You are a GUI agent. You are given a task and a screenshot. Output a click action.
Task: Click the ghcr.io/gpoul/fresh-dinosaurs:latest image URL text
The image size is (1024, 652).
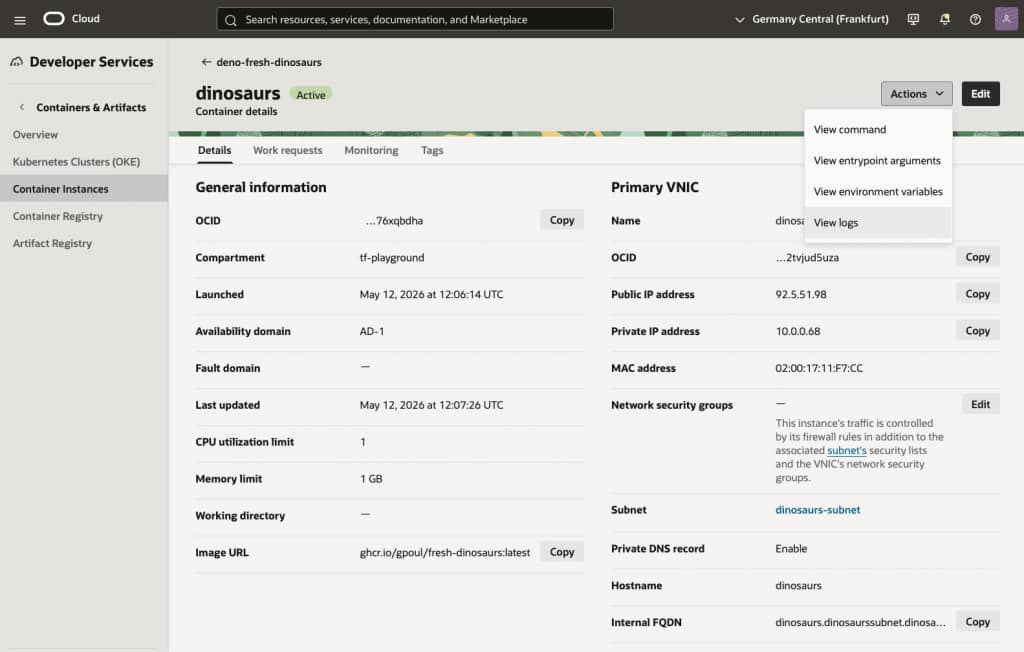[445, 553]
